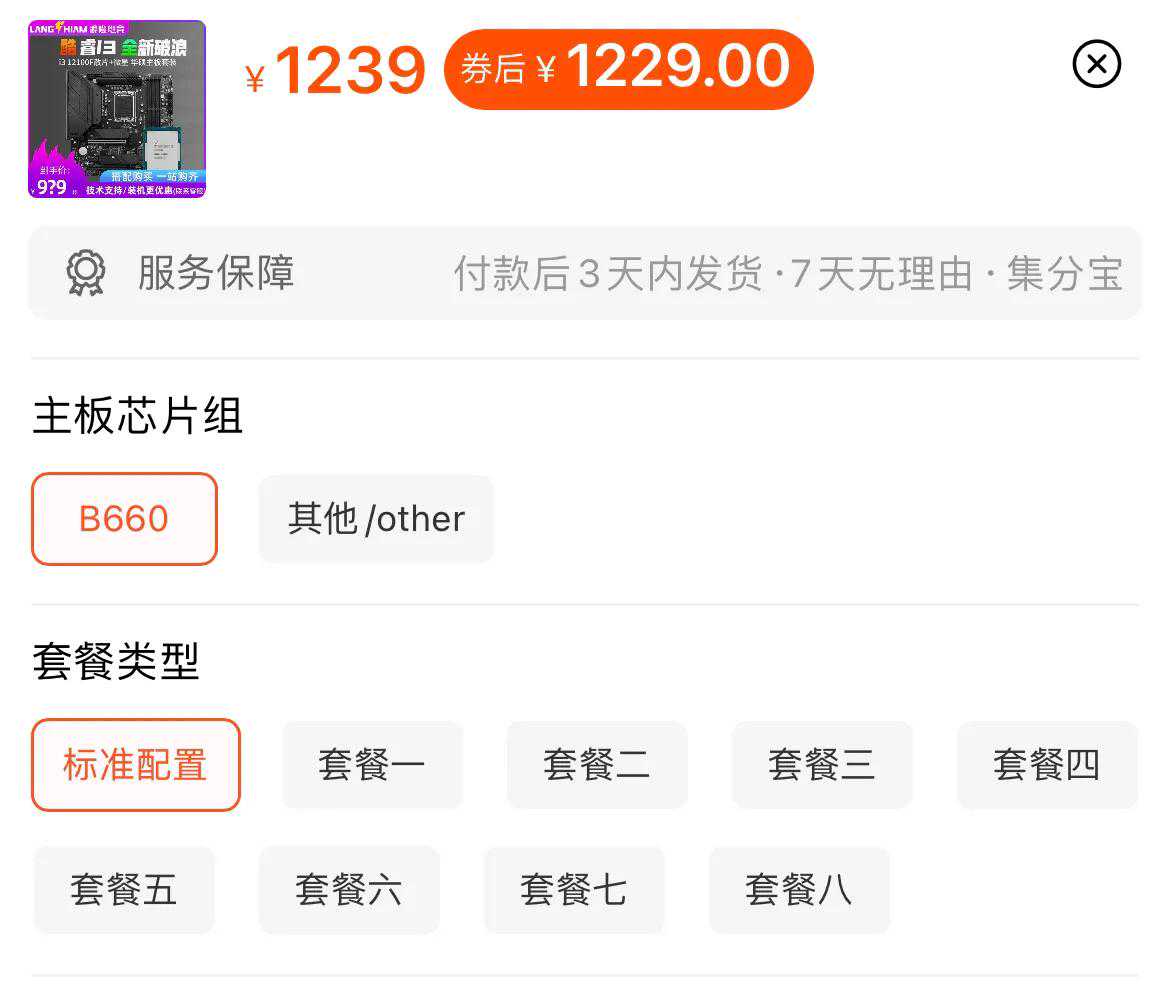Click the 套餐类型 section heading
1170x996 pixels.
point(116,662)
